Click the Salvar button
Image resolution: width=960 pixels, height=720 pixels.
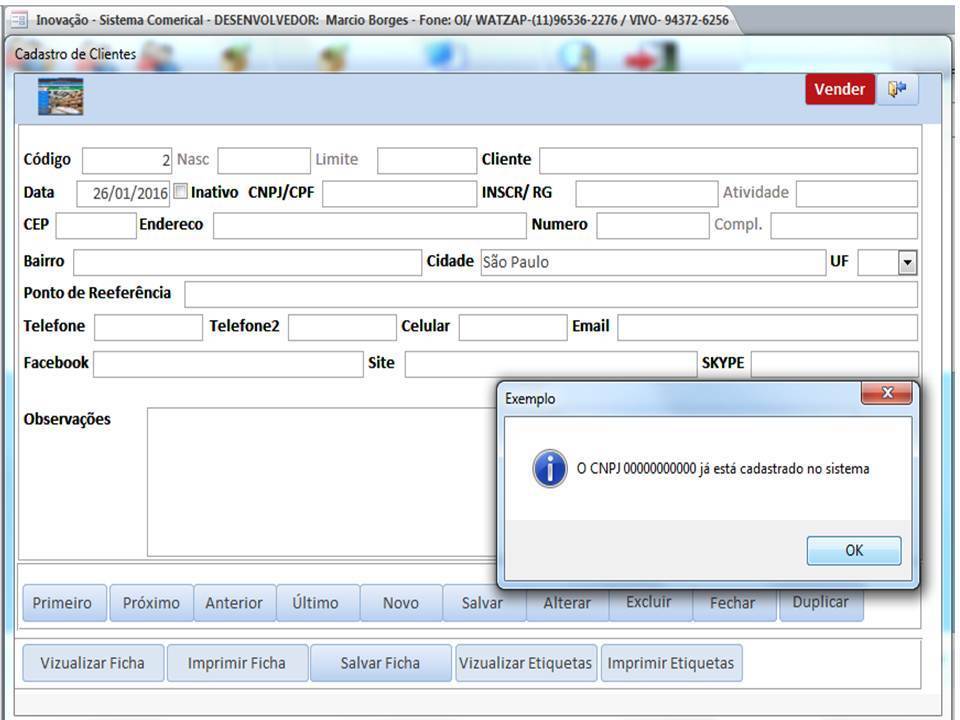[x=484, y=603]
